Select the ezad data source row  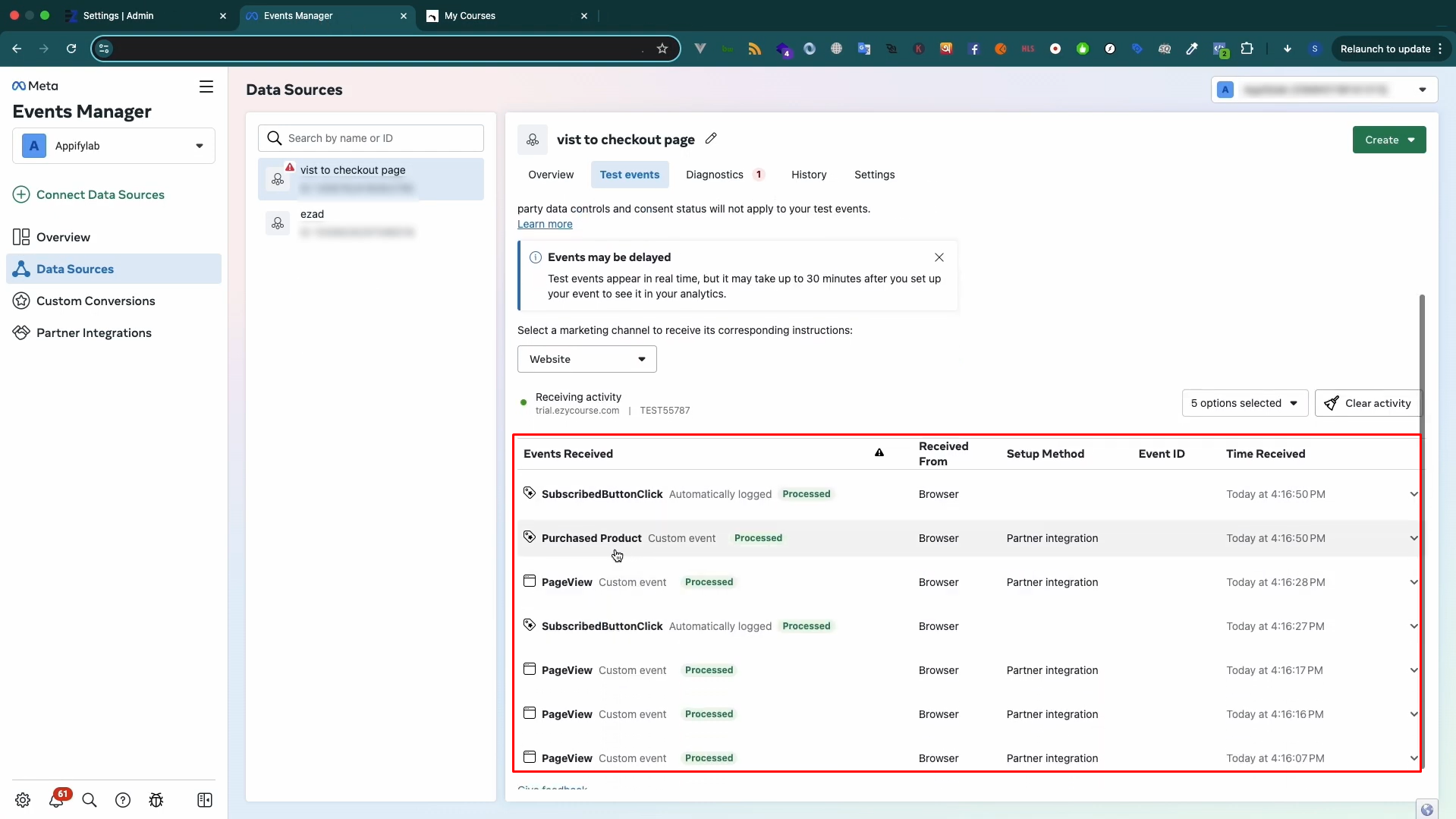click(x=371, y=223)
